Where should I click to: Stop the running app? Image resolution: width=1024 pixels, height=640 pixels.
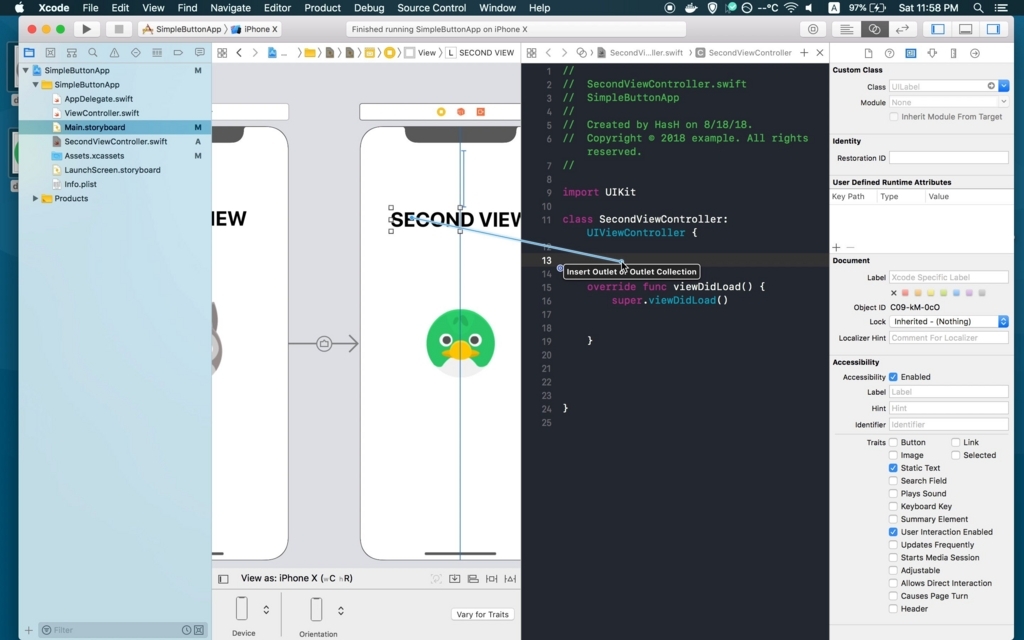click(118, 29)
